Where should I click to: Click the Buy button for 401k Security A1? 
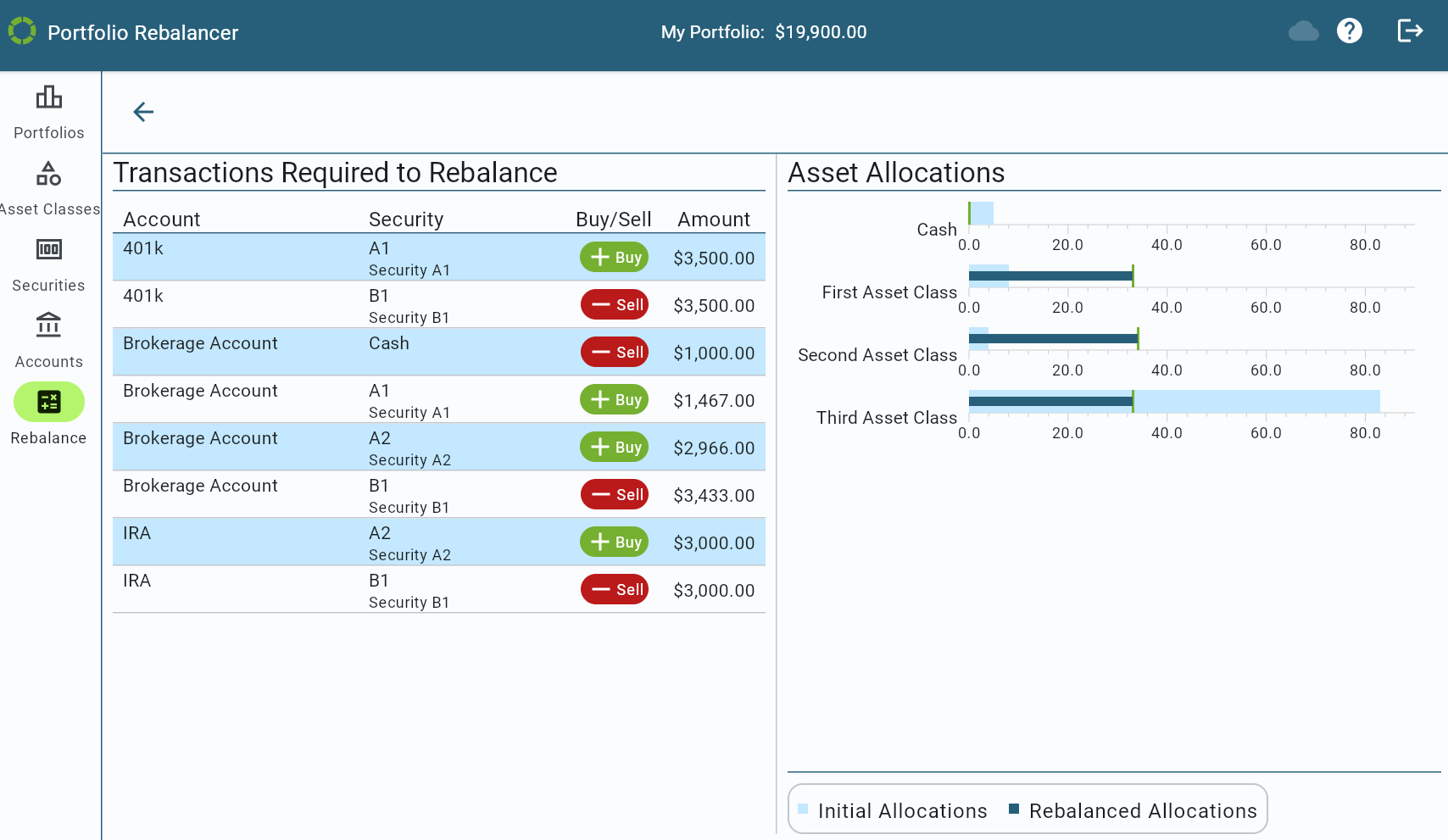[613, 257]
